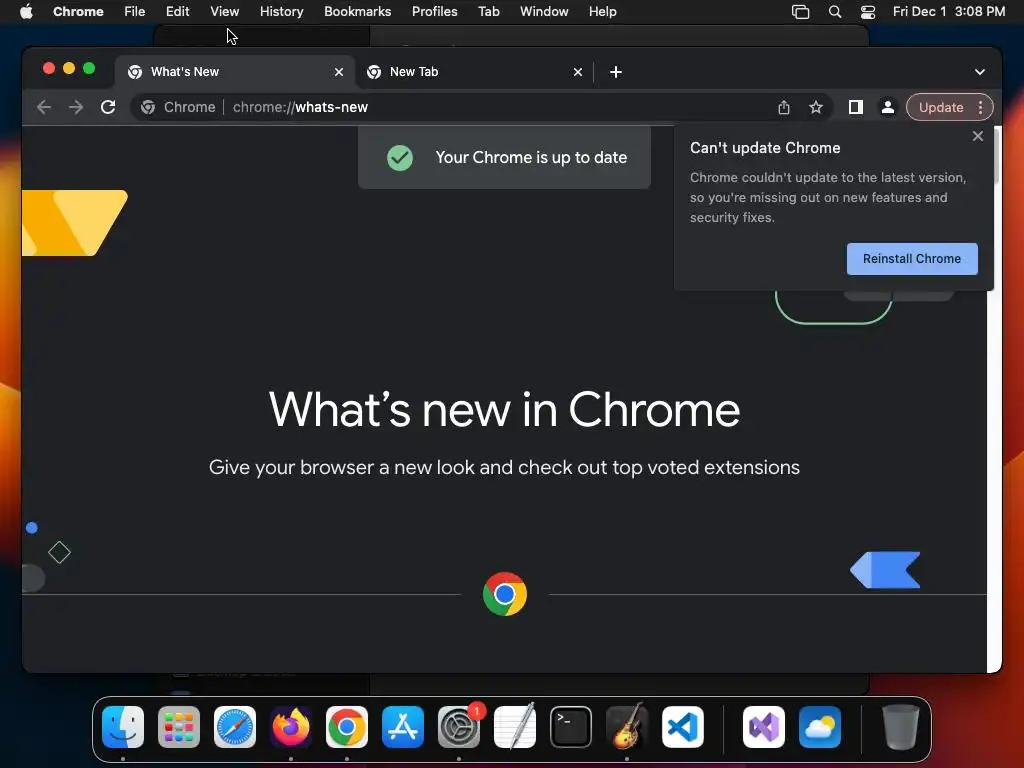Close the What's New tab

click(339, 72)
